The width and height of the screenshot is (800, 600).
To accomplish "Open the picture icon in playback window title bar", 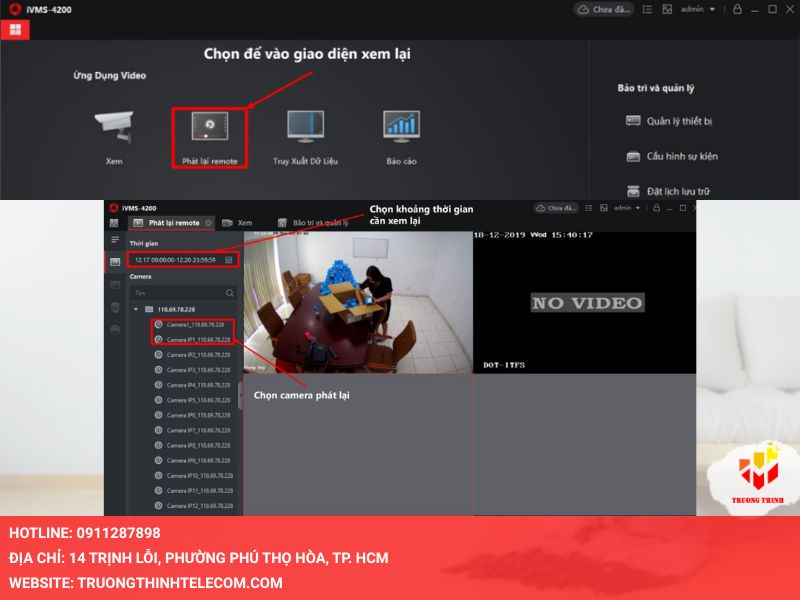I will pos(604,208).
